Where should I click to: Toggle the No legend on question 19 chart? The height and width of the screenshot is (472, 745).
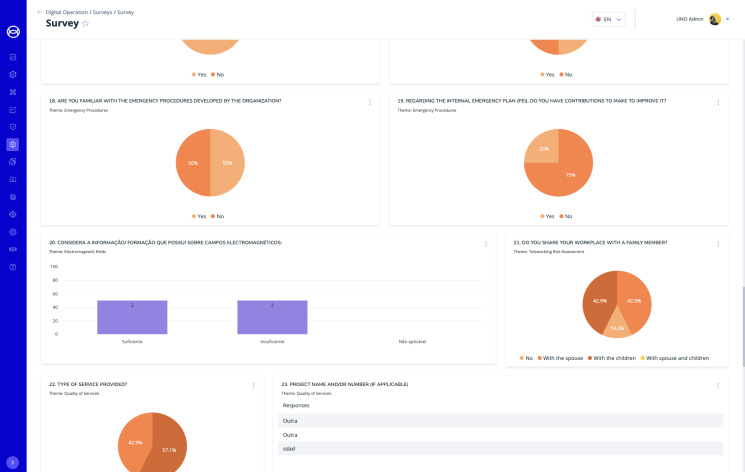pyautogui.click(x=564, y=216)
